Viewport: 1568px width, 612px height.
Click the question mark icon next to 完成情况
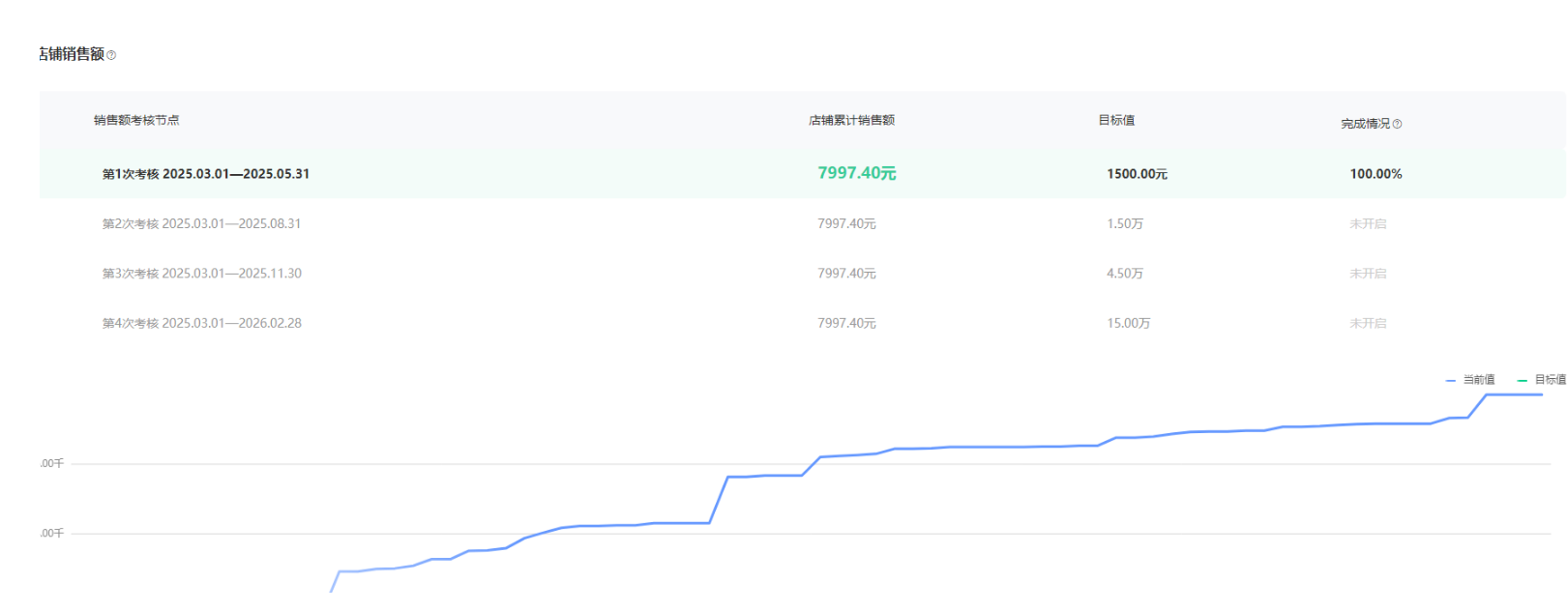coord(1397,124)
